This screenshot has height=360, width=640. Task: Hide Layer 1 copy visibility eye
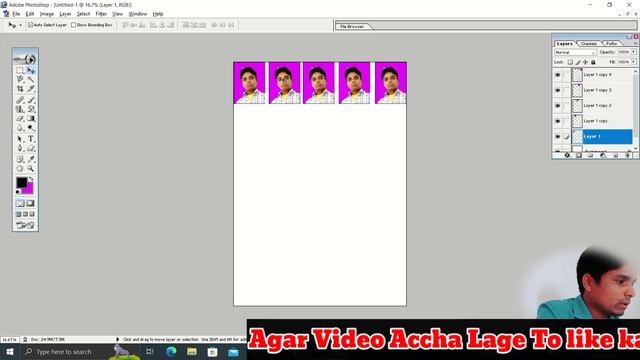(x=558, y=121)
